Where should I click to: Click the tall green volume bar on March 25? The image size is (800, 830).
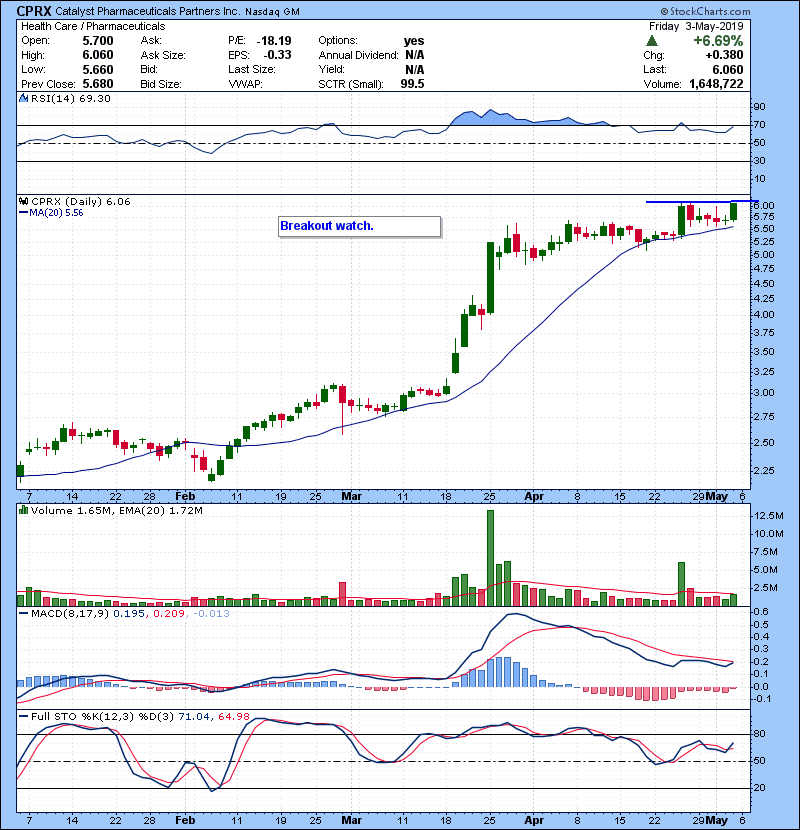(490, 558)
